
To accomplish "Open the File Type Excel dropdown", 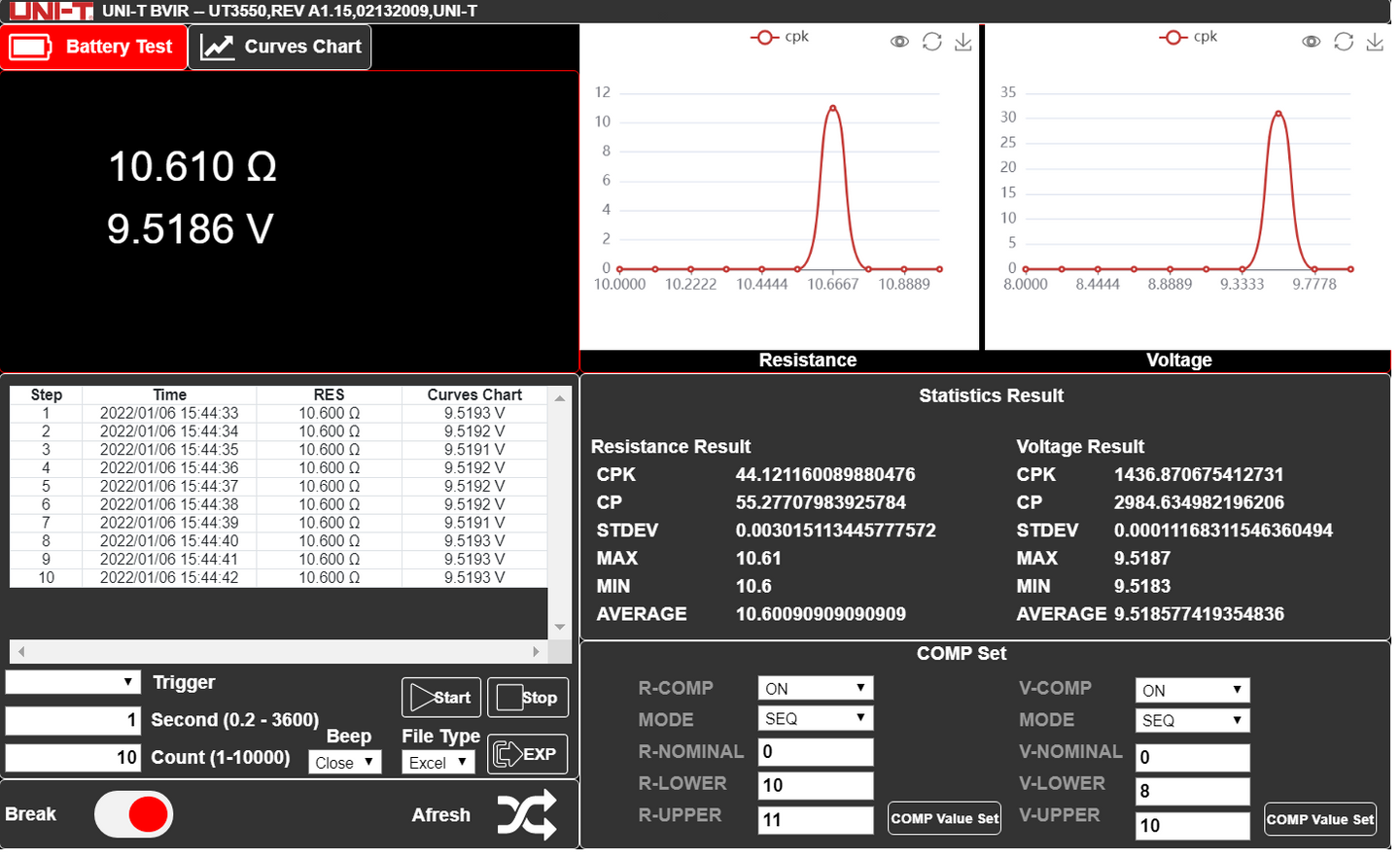I will 437,763.
